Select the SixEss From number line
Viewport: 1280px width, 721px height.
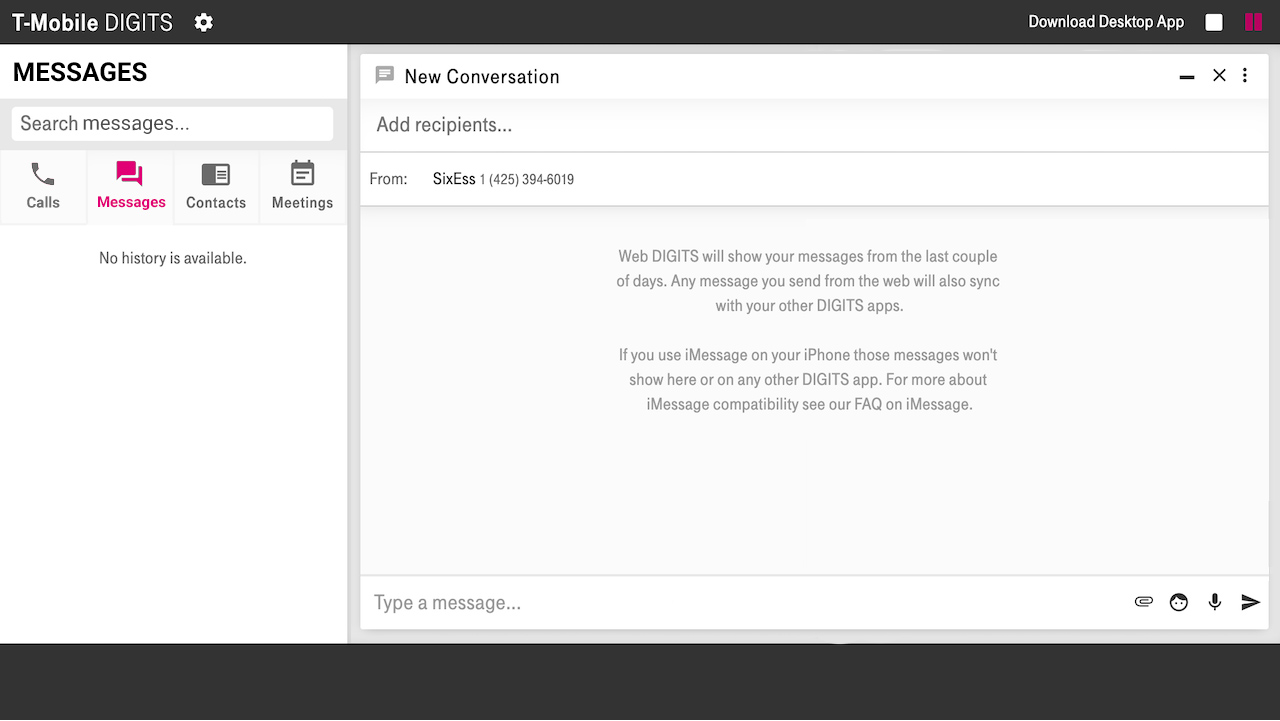pos(503,179)
